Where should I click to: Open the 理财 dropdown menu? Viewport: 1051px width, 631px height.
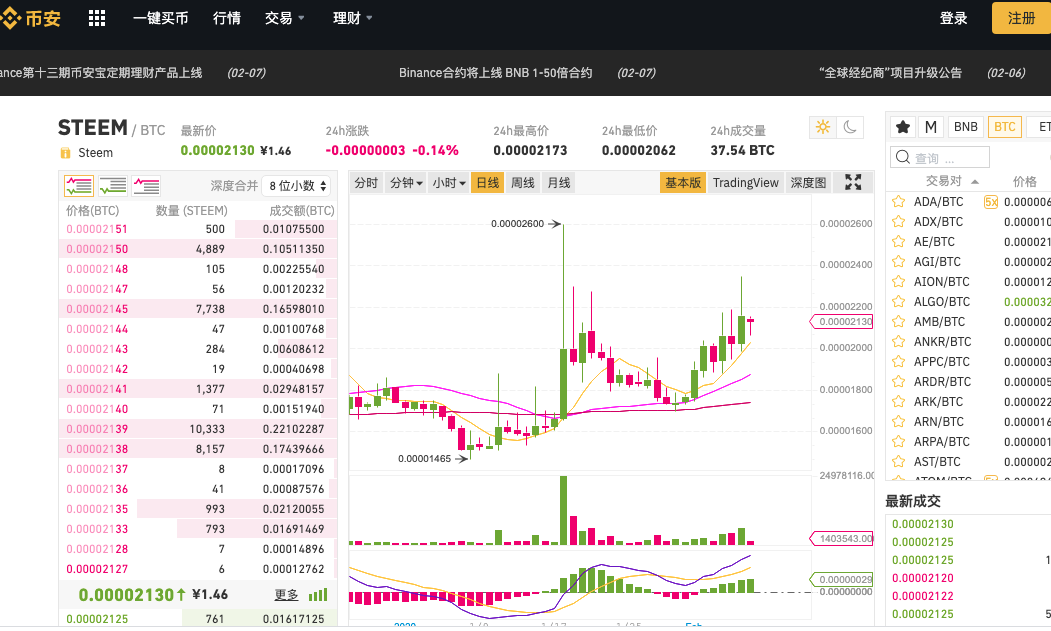353,18
